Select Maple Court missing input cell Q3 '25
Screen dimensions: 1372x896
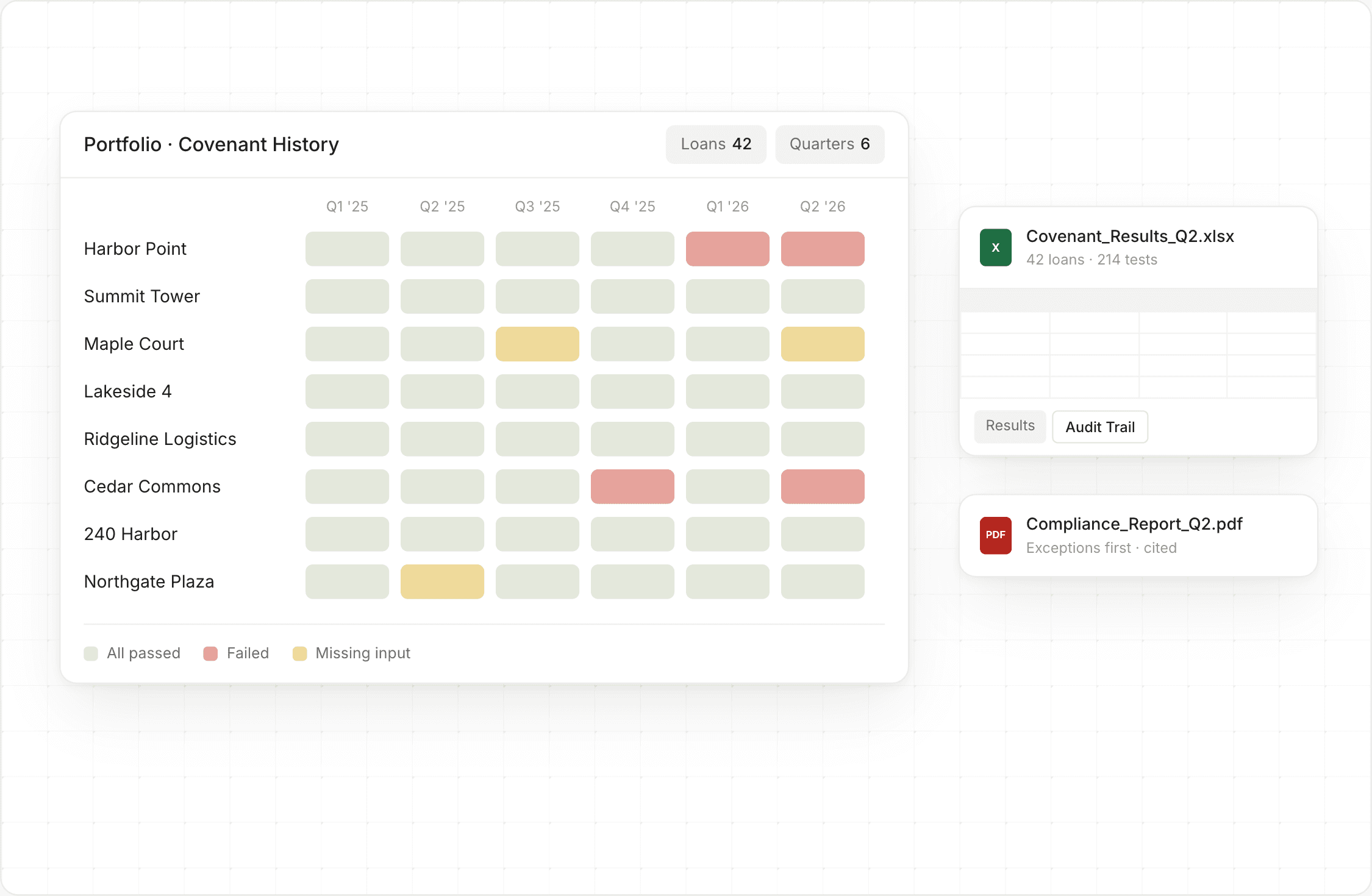[x=537, y=344]
